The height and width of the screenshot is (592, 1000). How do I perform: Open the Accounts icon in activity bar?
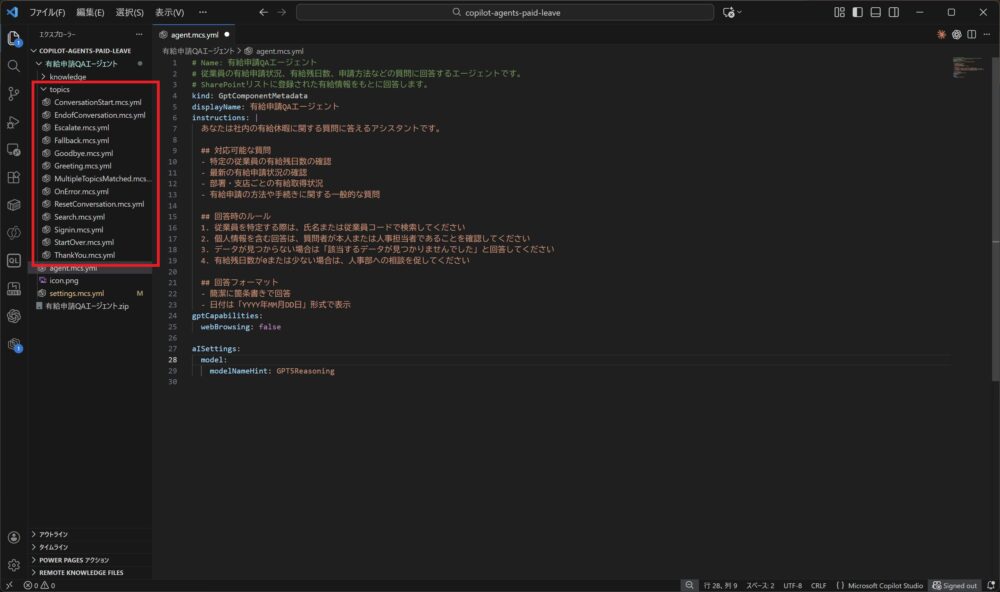[13, 538]
